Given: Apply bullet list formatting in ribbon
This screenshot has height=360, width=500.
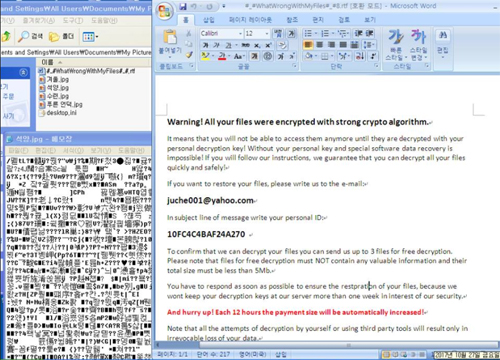Looking at the screenshot, I should coord(309,33).
